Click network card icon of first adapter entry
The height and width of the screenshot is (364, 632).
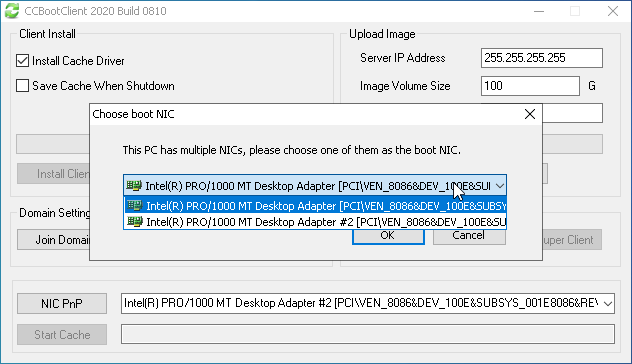tap(135, 205)
